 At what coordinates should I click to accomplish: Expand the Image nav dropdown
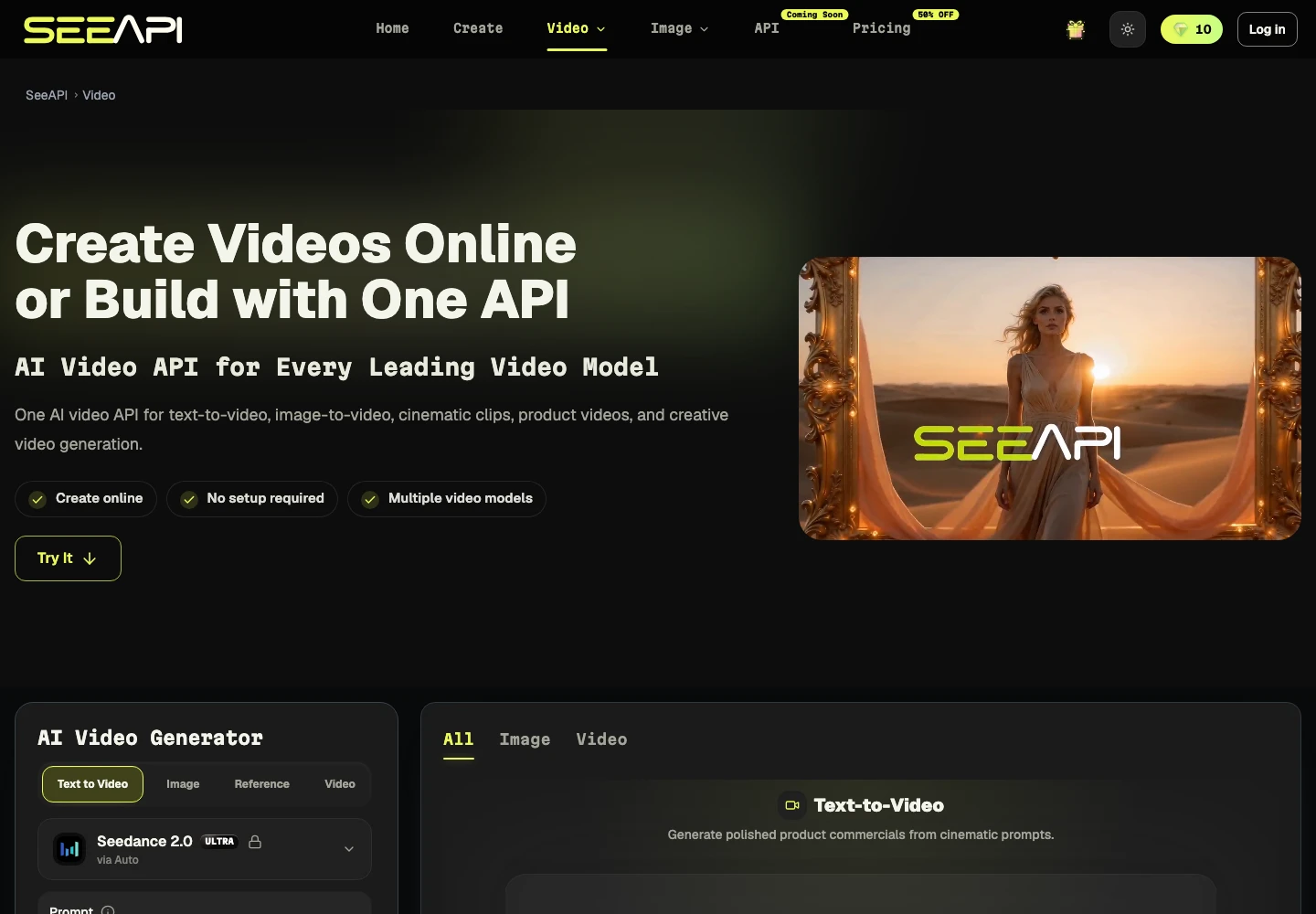(x=680, y=28)
